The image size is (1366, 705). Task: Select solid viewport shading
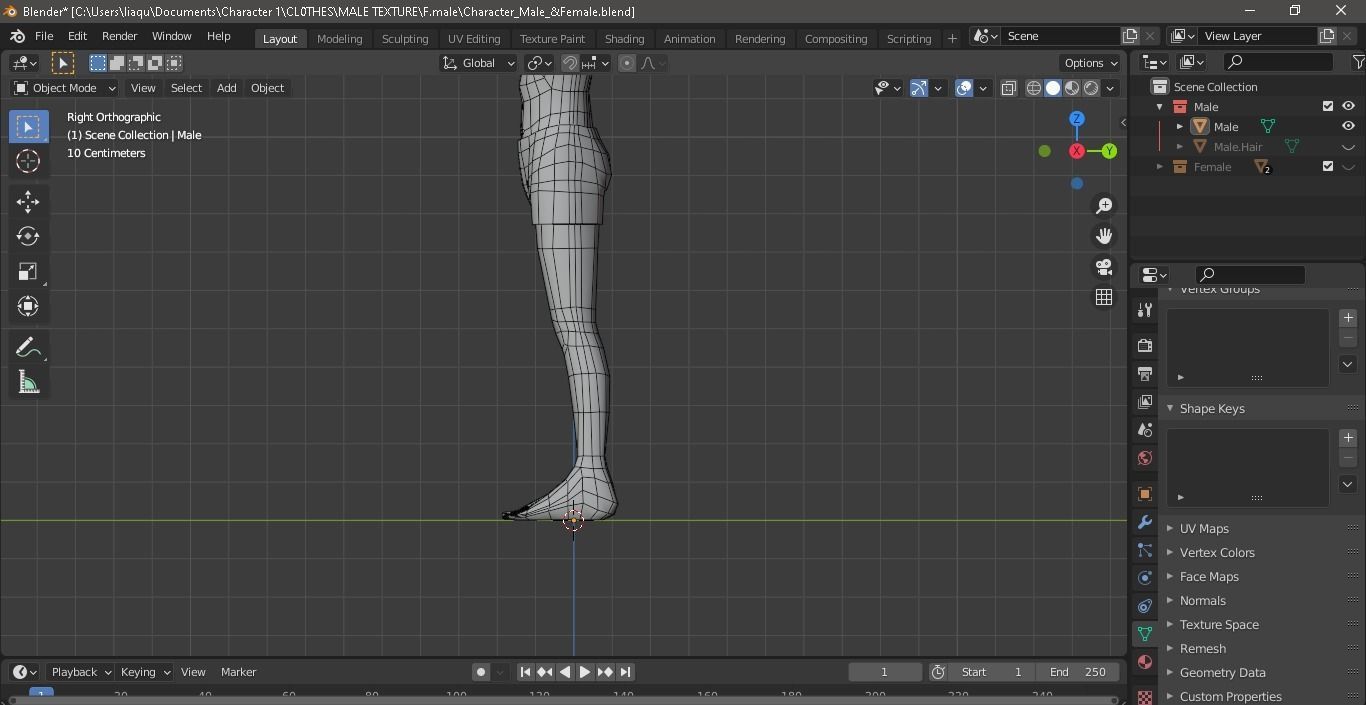1053,88
